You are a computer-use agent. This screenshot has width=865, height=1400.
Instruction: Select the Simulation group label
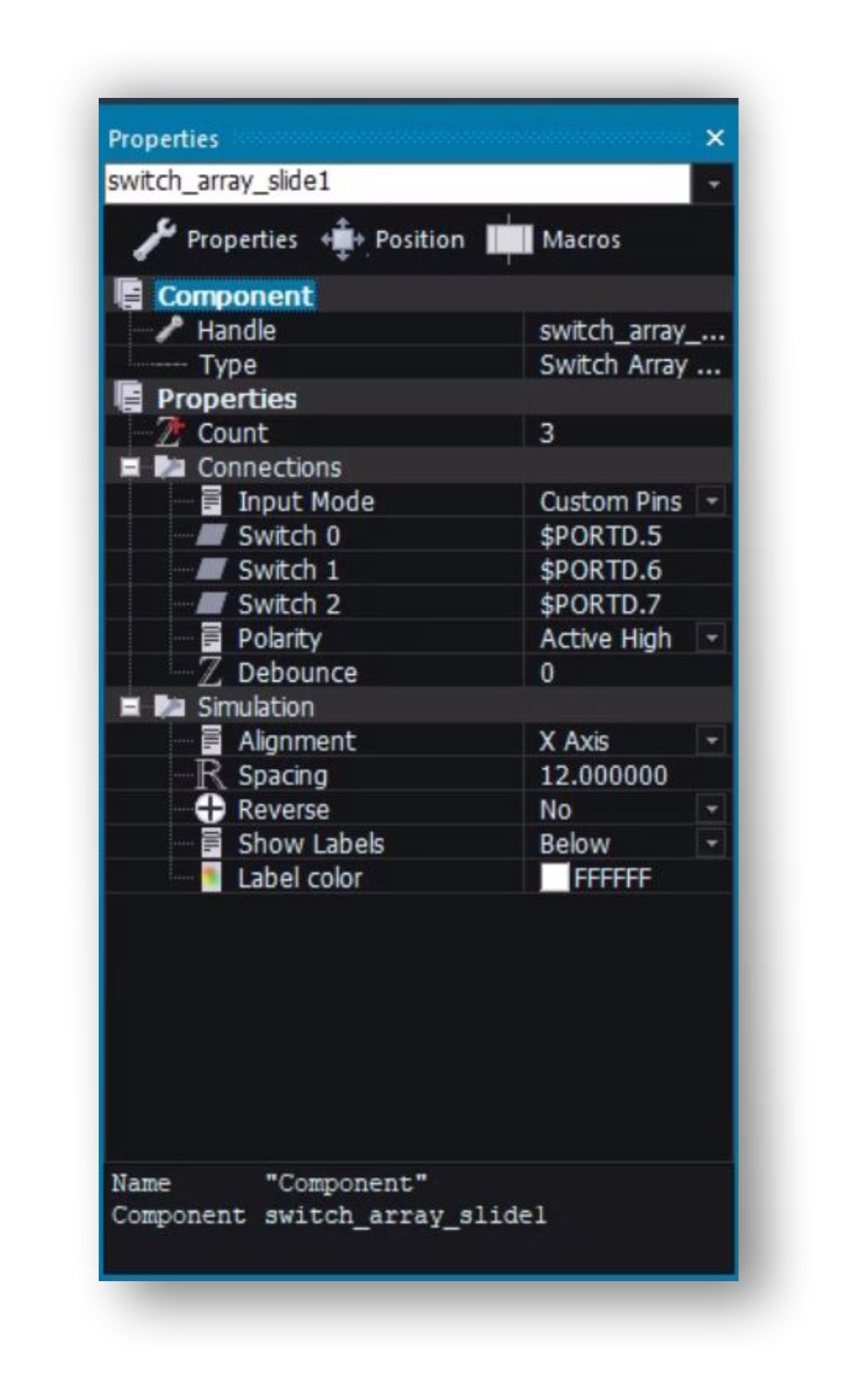point(256,706)
